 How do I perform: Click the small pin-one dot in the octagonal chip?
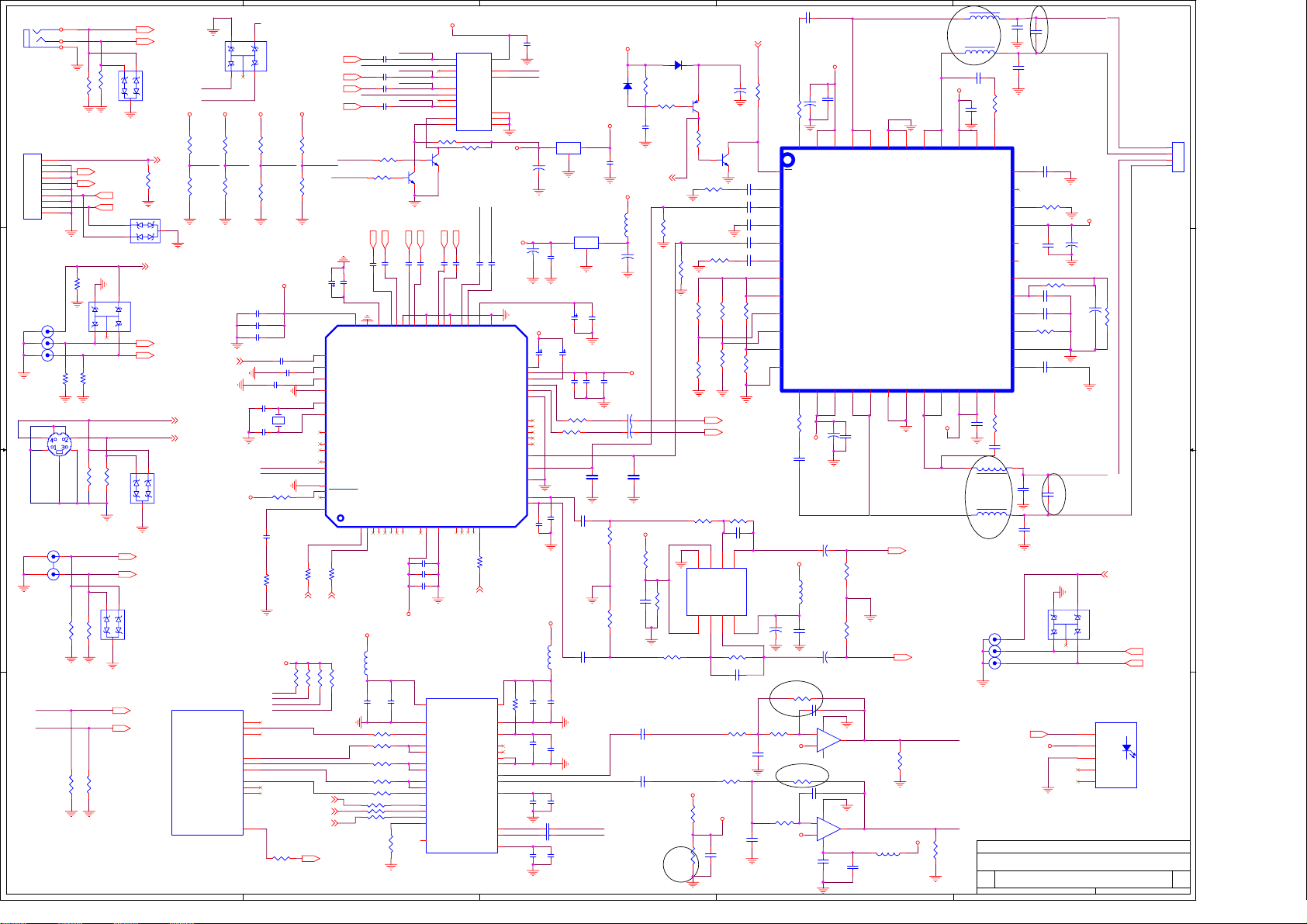340,517
